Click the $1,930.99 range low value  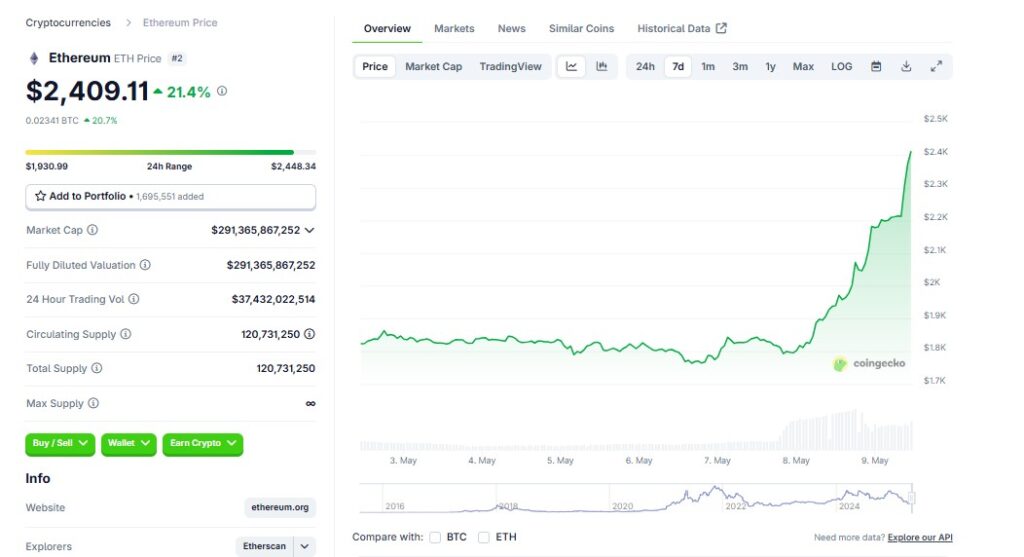tap(46, 167)
